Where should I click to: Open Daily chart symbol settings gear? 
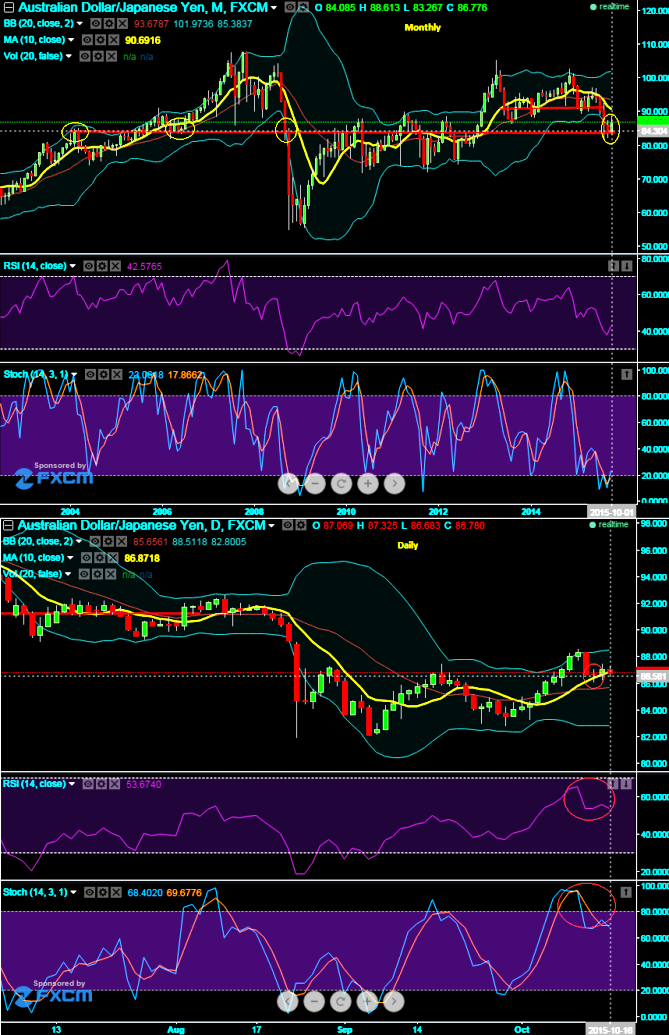coord(301,525)
